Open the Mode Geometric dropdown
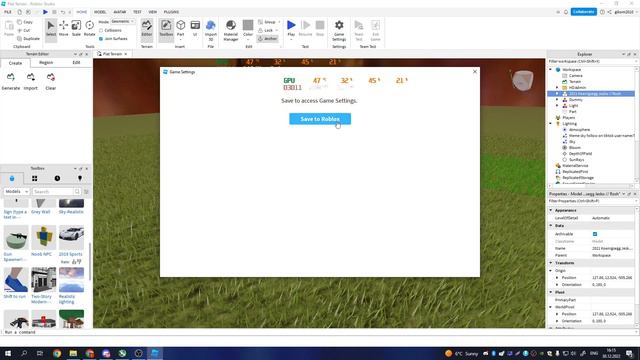This screenshot has height=360, width=640. 123,21
